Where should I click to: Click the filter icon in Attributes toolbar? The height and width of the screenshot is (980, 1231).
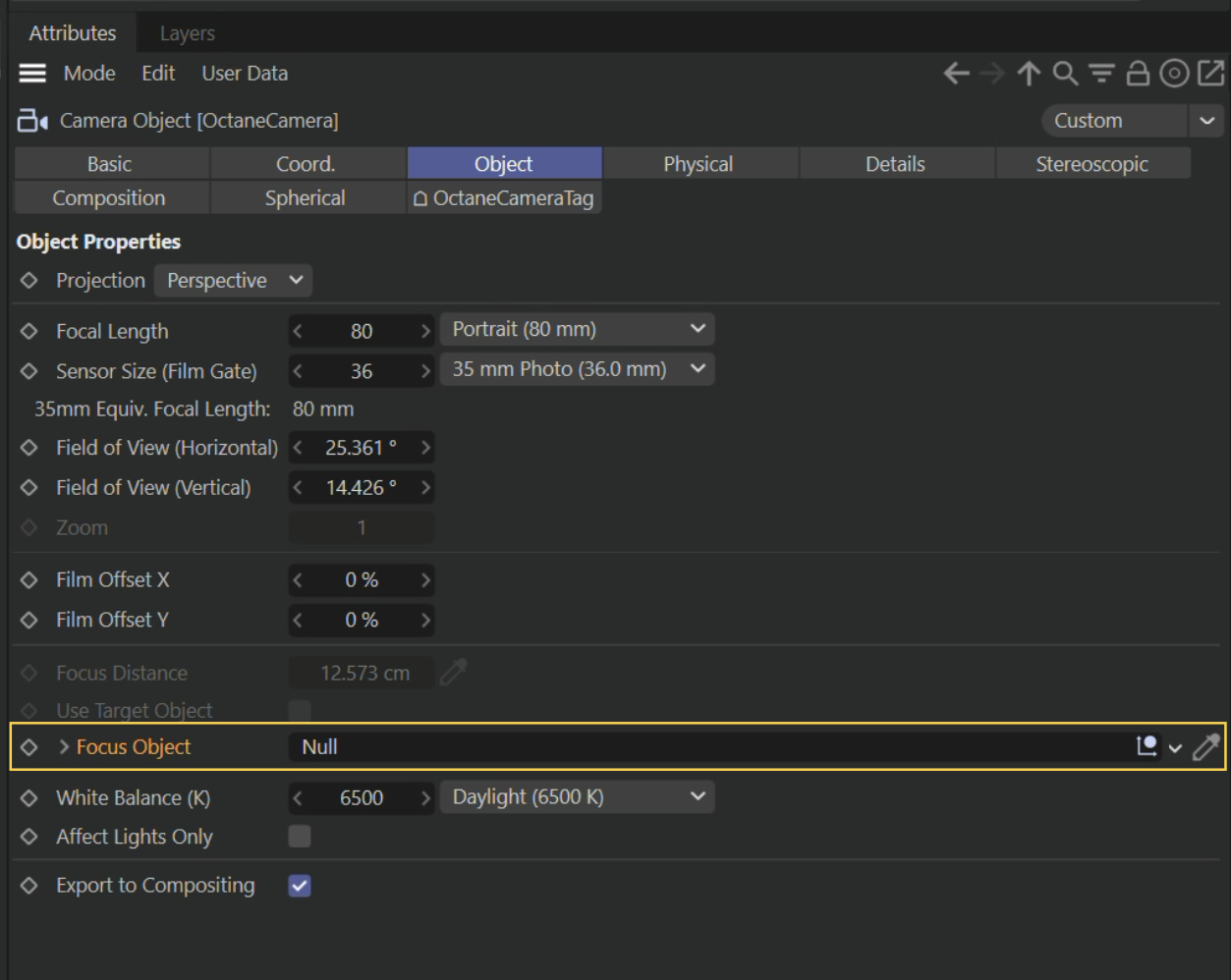coord(1101,74)
